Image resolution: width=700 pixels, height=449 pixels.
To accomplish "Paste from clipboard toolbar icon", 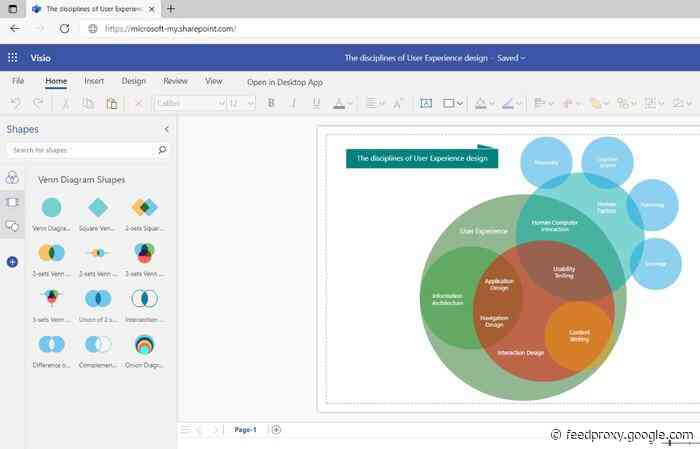I will pyautogui.click(x=112, y=104).
